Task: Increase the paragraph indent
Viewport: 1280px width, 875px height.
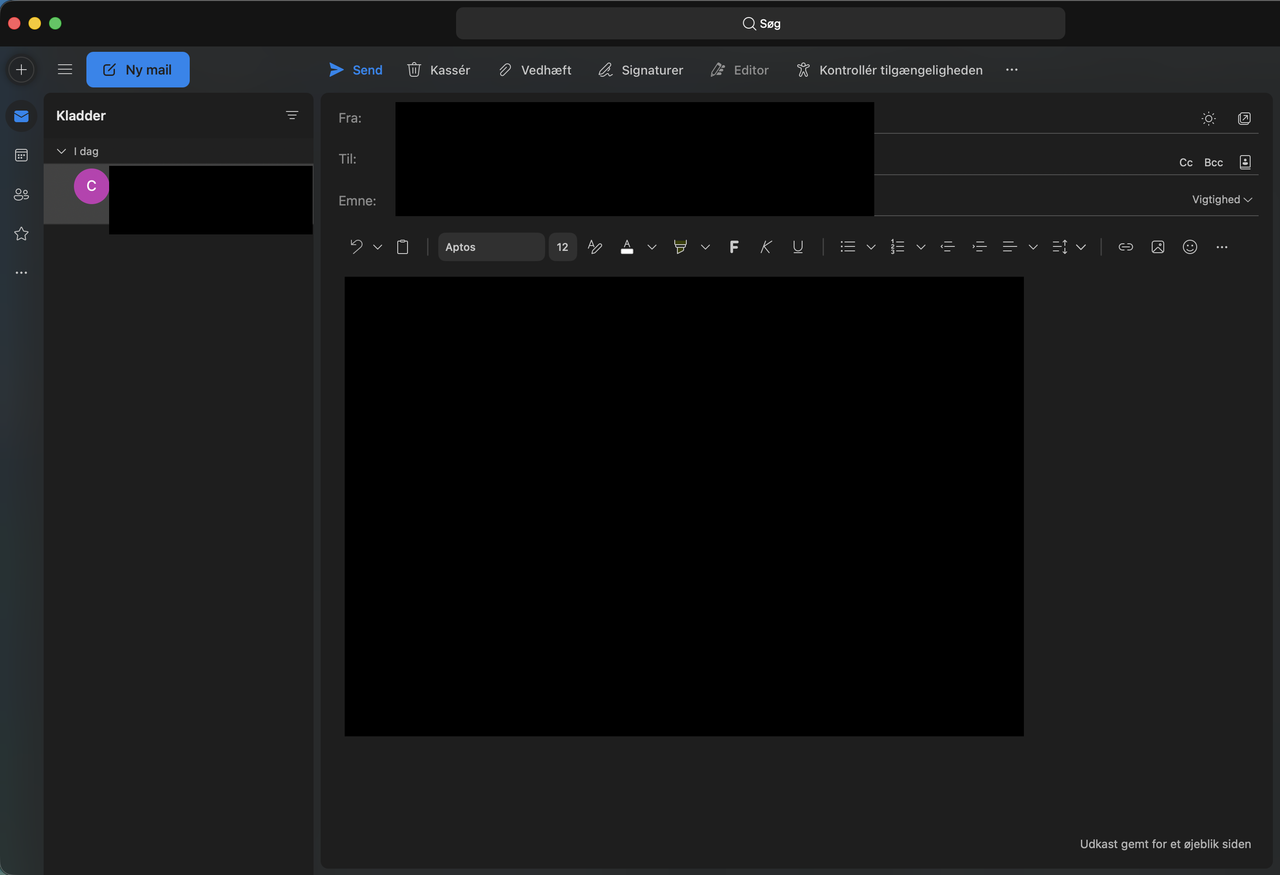Action: point(979,247)
